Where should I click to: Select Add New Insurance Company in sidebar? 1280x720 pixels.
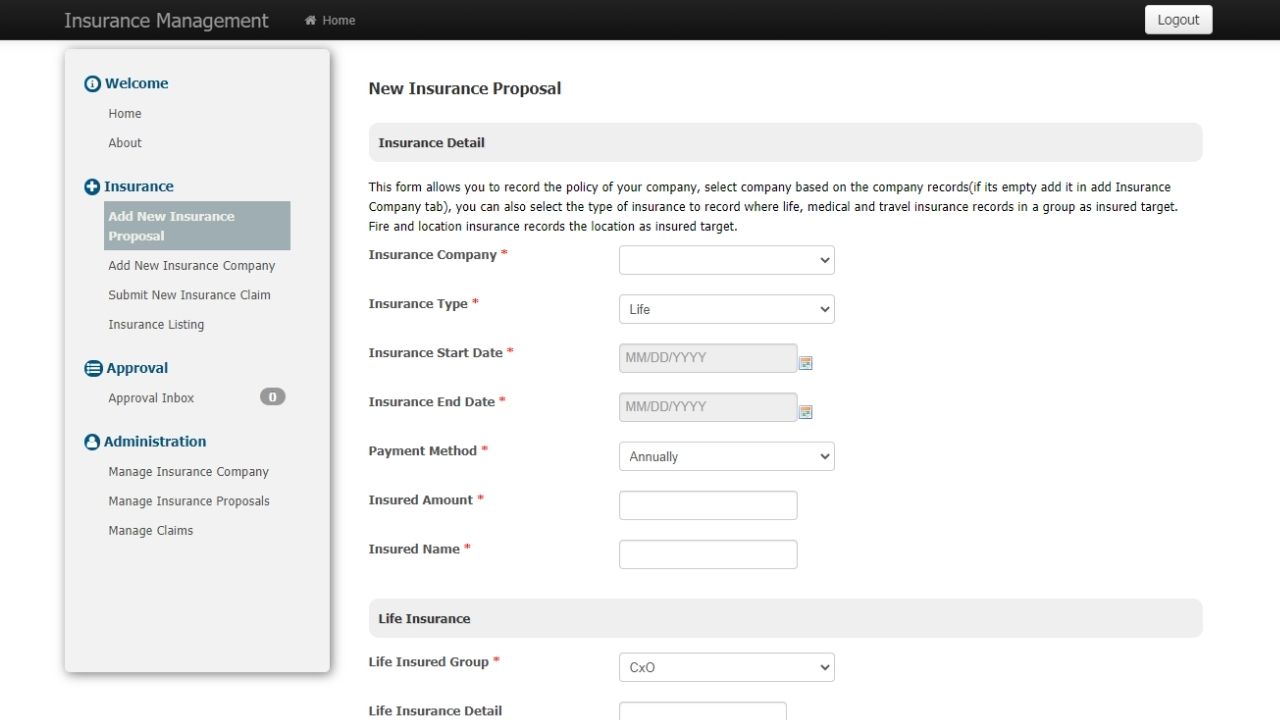tap(191, 266)
